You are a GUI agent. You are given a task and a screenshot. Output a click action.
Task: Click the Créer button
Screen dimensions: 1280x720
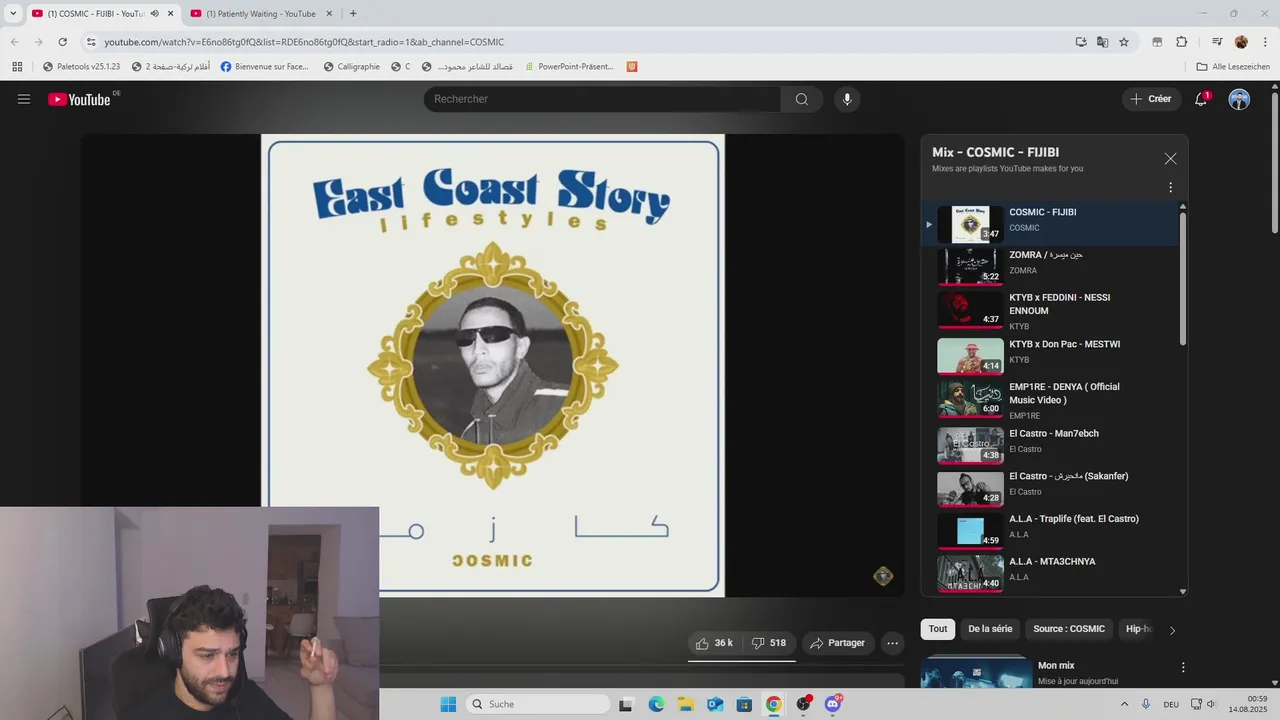click(x=1151, y=99)
